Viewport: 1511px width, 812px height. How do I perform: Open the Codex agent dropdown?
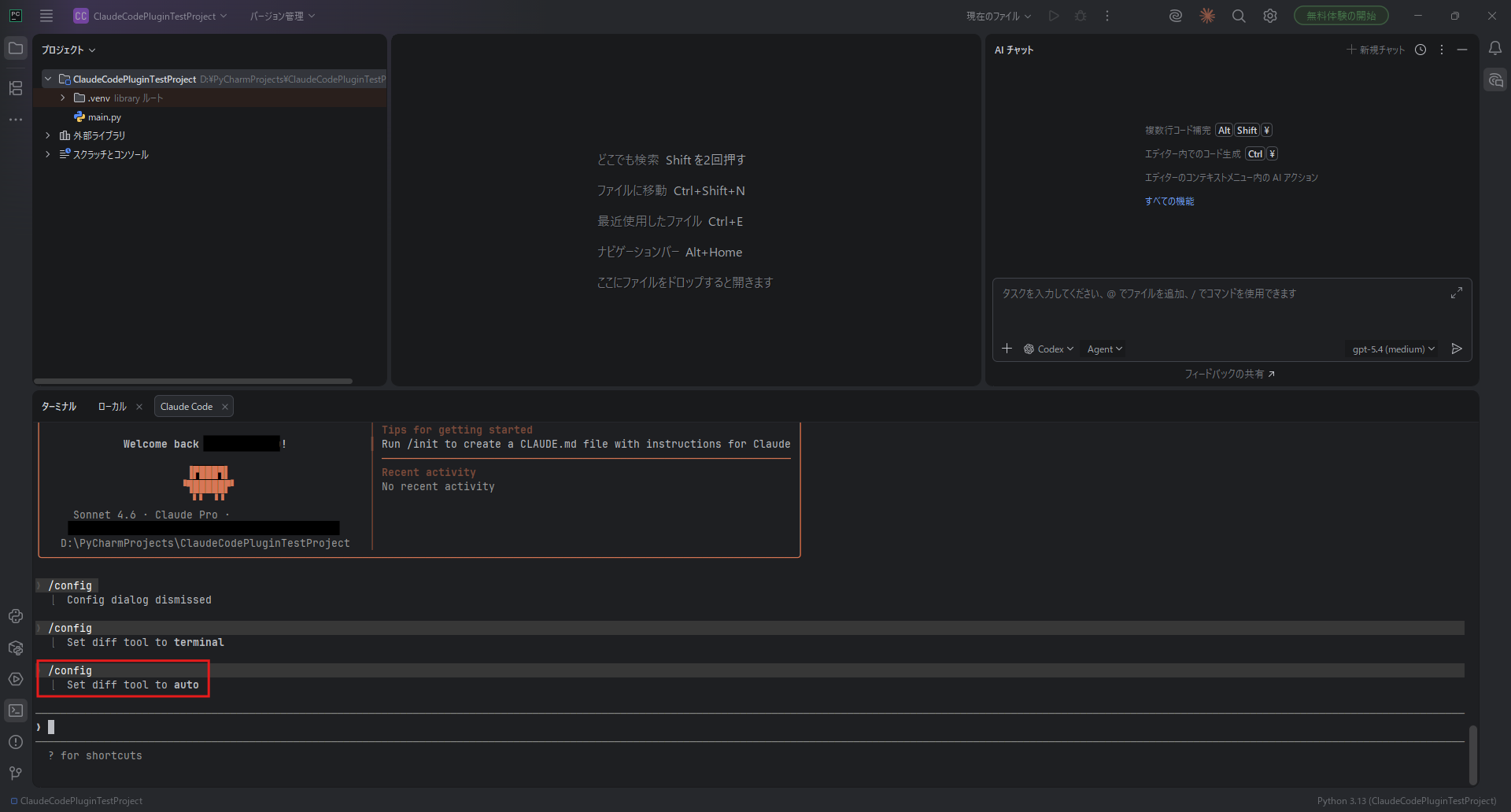tap(1049, 349)
